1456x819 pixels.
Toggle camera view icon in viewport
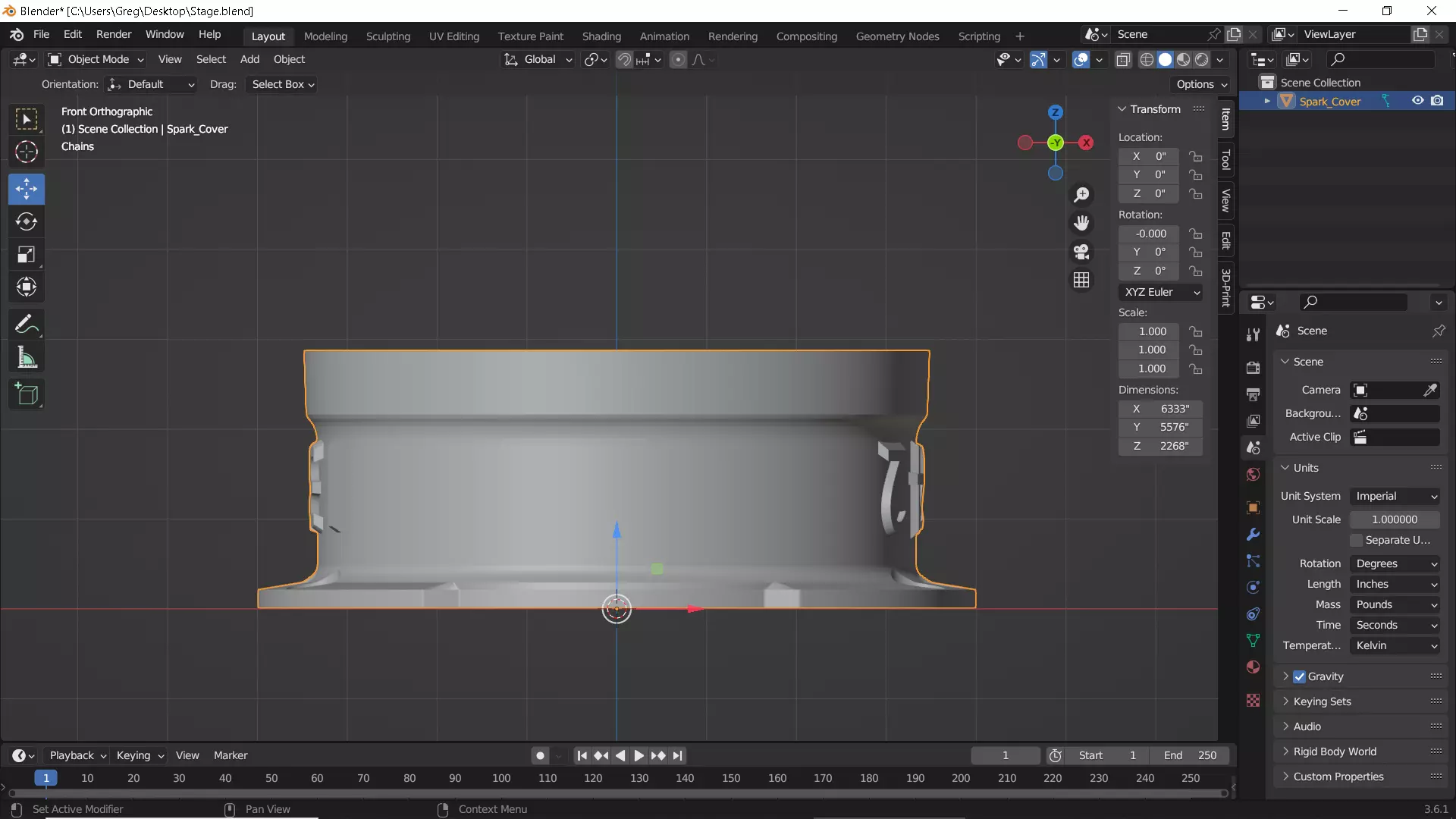tap(1081, 252)
